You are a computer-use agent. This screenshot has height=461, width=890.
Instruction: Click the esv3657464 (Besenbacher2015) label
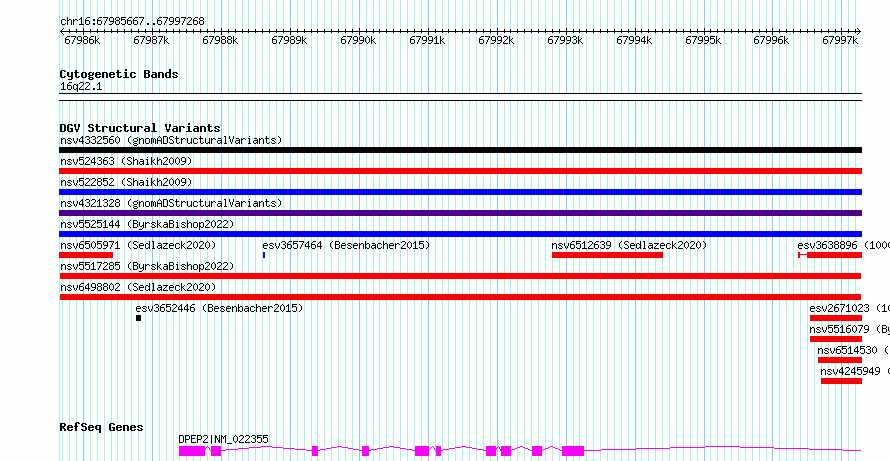[x=346, y=245]
